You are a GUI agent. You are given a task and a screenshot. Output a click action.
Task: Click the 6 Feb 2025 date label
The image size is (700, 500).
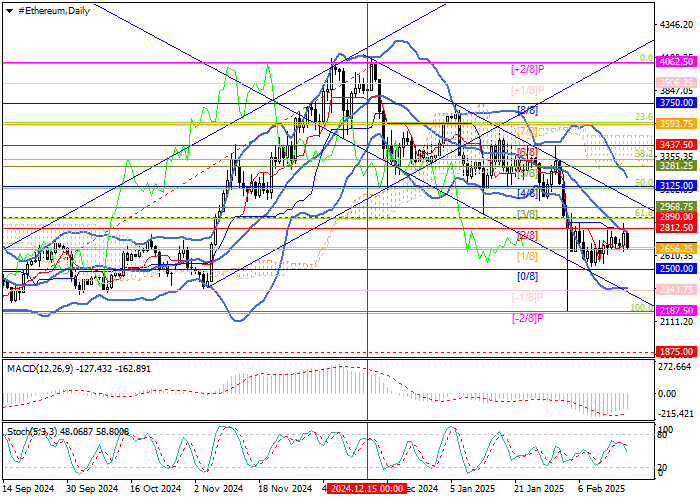(x=603, y=490)
